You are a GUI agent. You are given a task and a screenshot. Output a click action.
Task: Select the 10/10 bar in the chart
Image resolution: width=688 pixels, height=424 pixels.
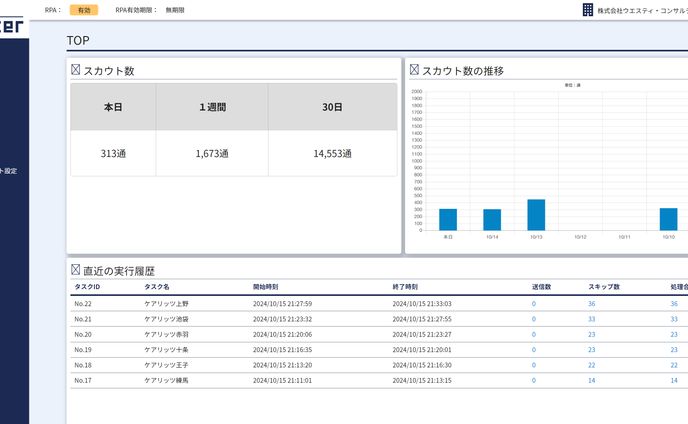coord(668,219)
